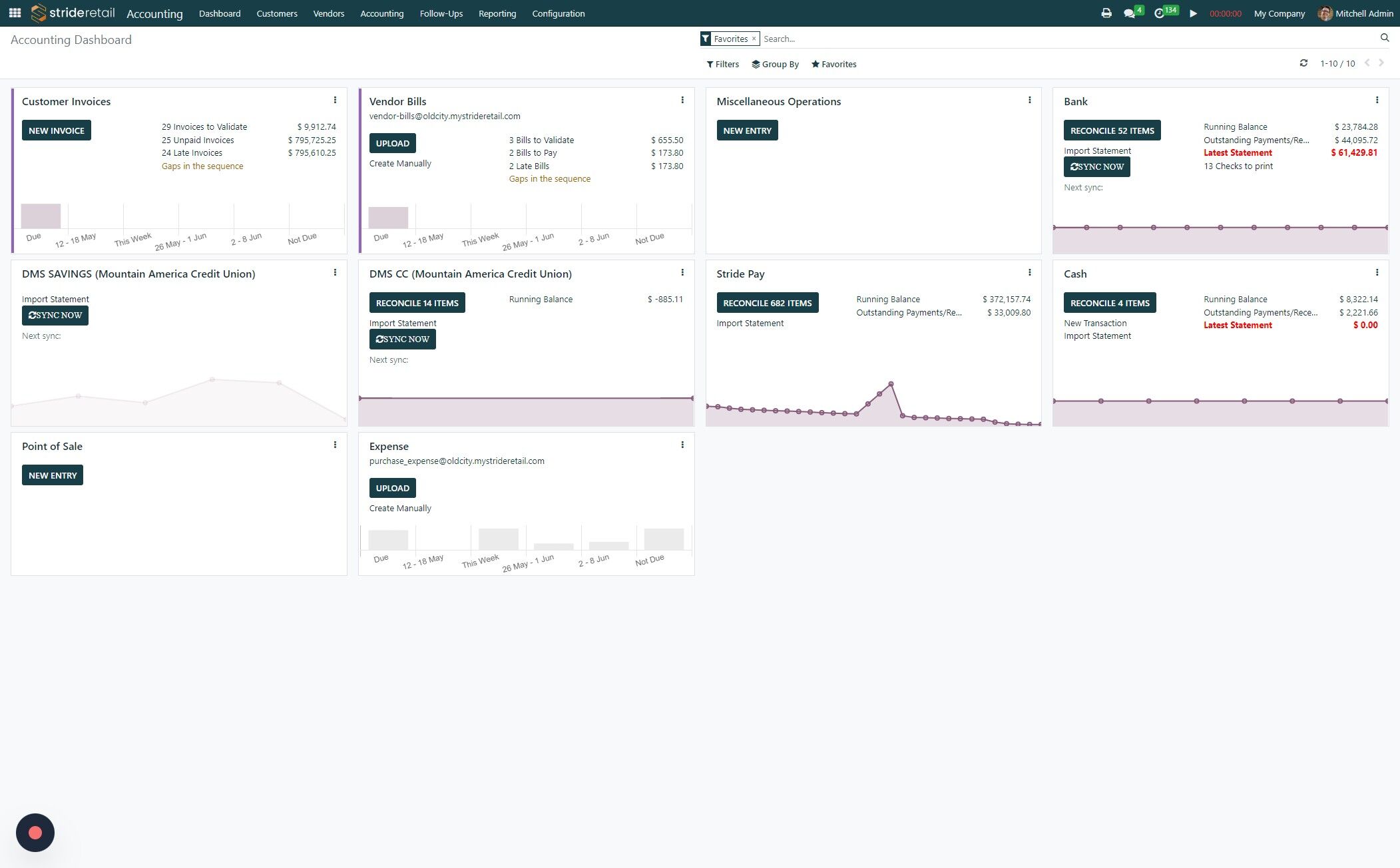Viewport: 1400px width, 868px height.
Task: Expand the Filters dropdown
Action: pyautogui.click(x=722, y=65)
